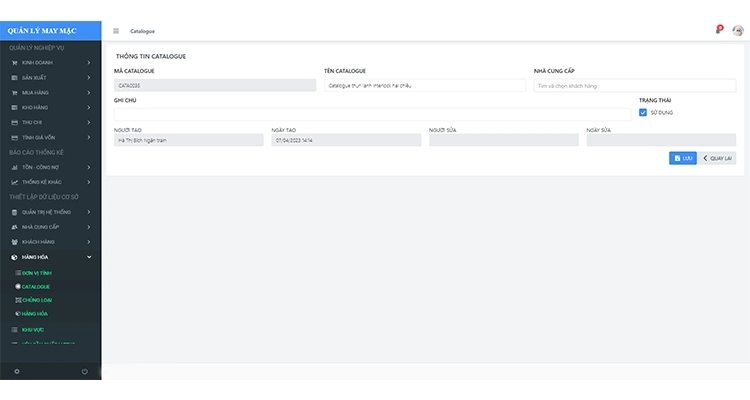Open the Nhà Cung Cấp search dropdown field
The width and height of the screenshot is (750, 400).
[638, 86]
